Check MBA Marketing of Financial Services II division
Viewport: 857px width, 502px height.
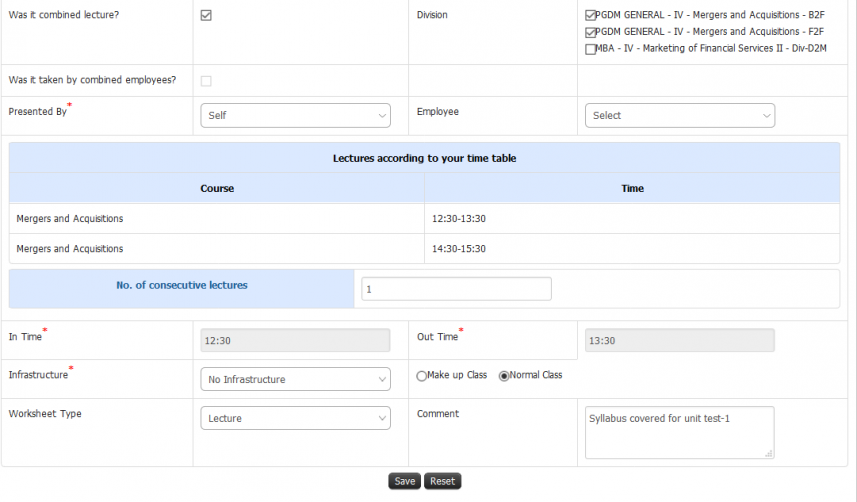(x=590, y=49)
